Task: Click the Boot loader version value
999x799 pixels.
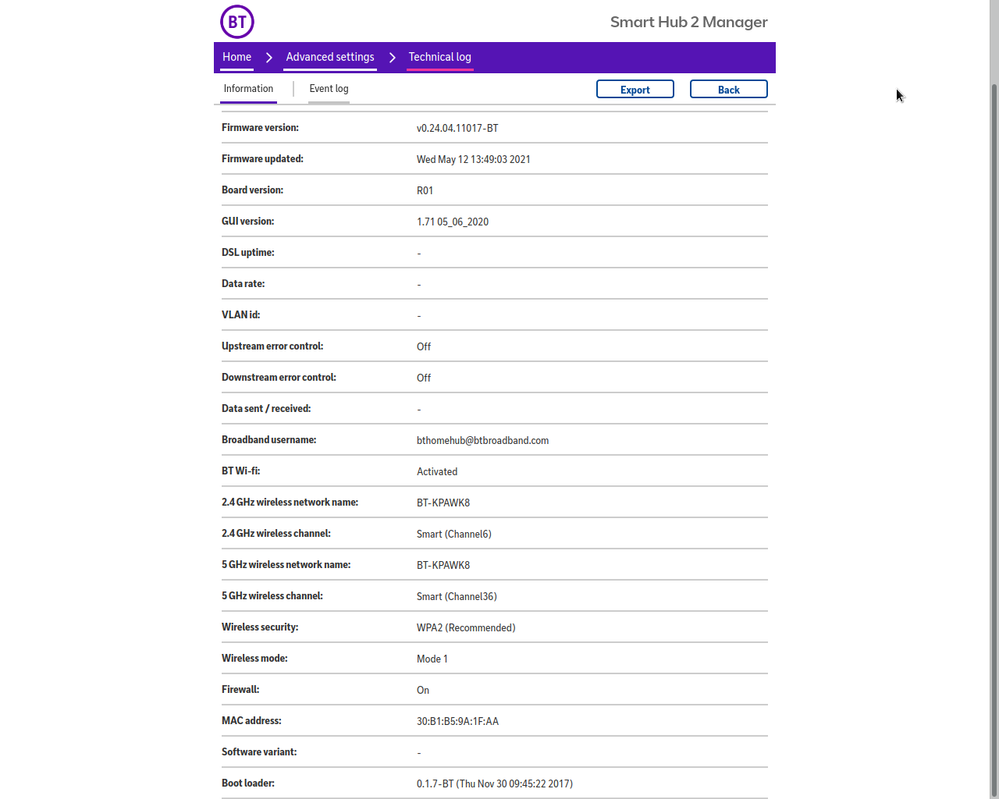Action: pyautogui.click(x=494, y=784)
